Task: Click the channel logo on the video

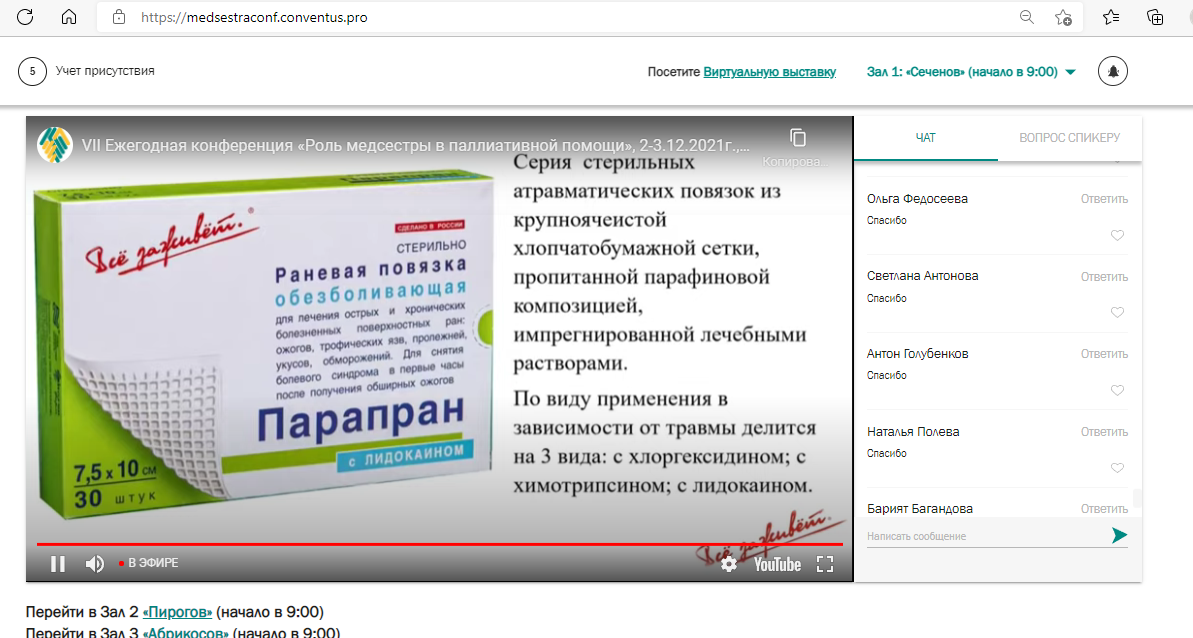Action: tap(55, 144)
